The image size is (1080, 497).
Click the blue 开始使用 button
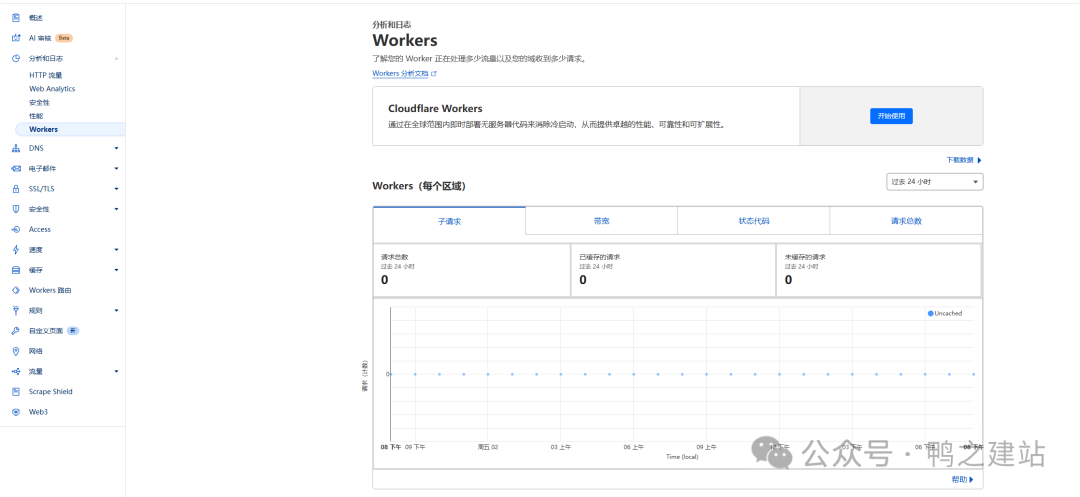click(x=891, y=116)
